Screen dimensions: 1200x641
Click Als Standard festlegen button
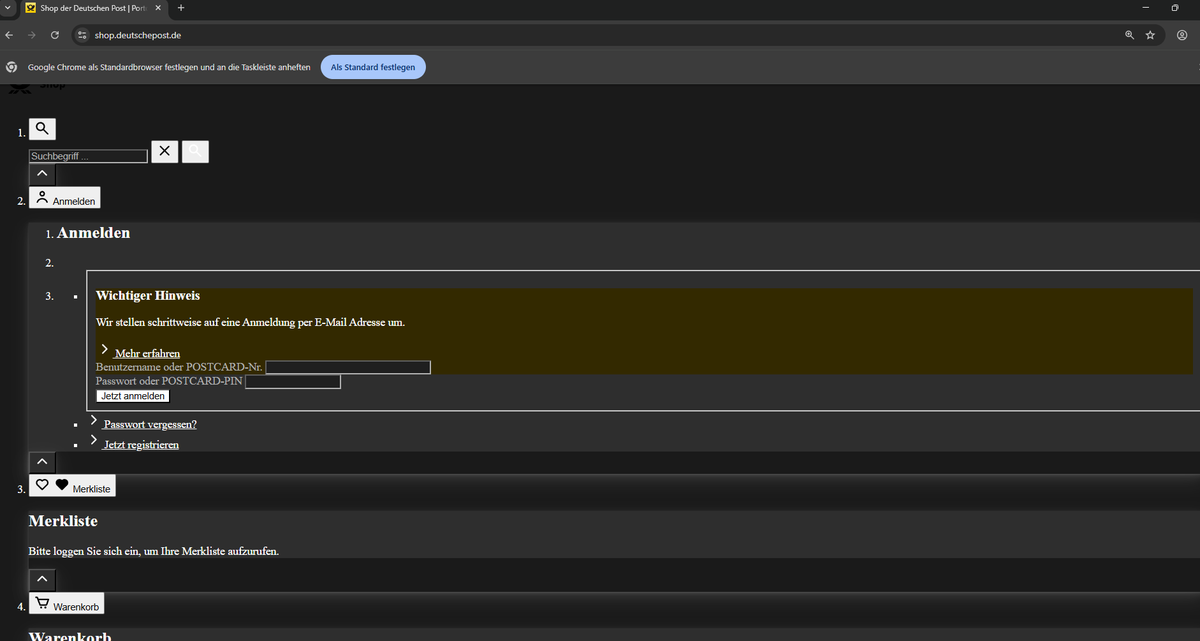click(374, 67)
